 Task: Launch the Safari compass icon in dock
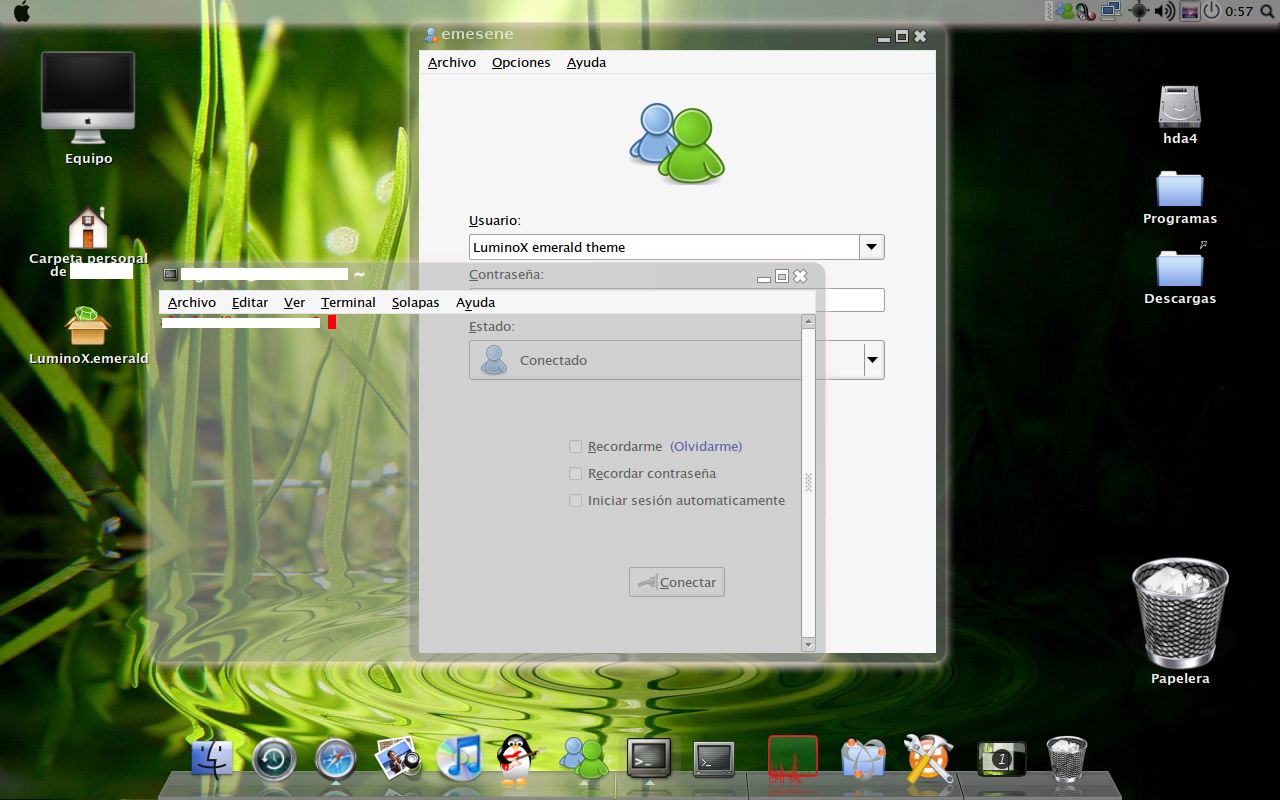[x=336, y=759]
